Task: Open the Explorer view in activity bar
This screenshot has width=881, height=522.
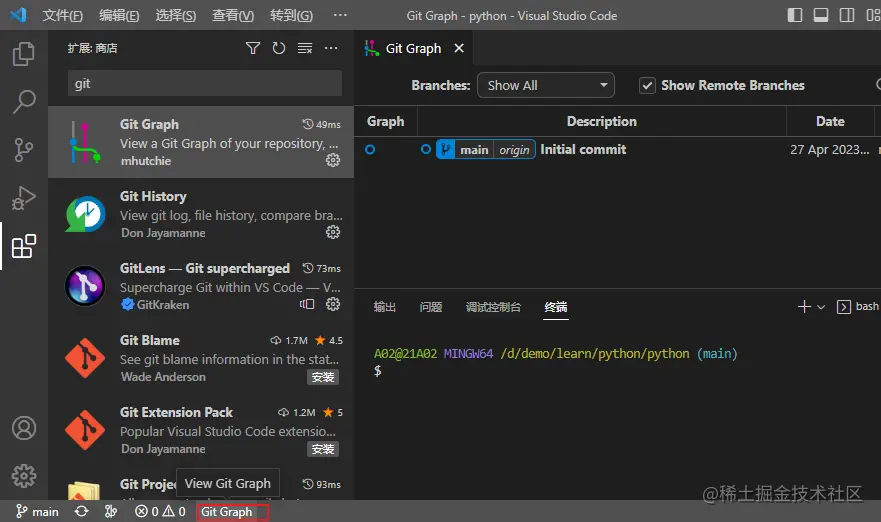Action: click(24, 54)
